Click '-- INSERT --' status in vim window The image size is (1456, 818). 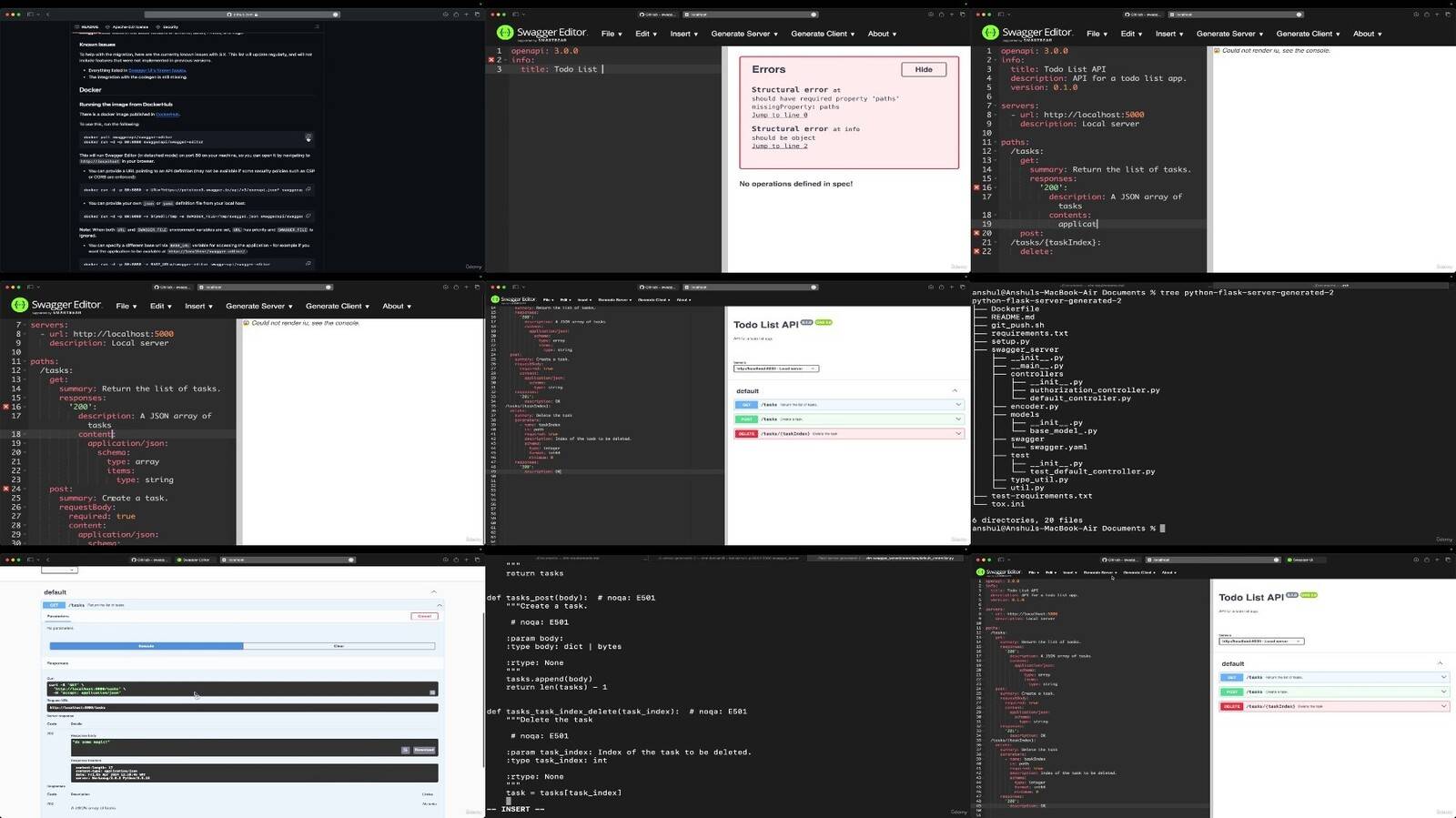(x=515, y=809)
